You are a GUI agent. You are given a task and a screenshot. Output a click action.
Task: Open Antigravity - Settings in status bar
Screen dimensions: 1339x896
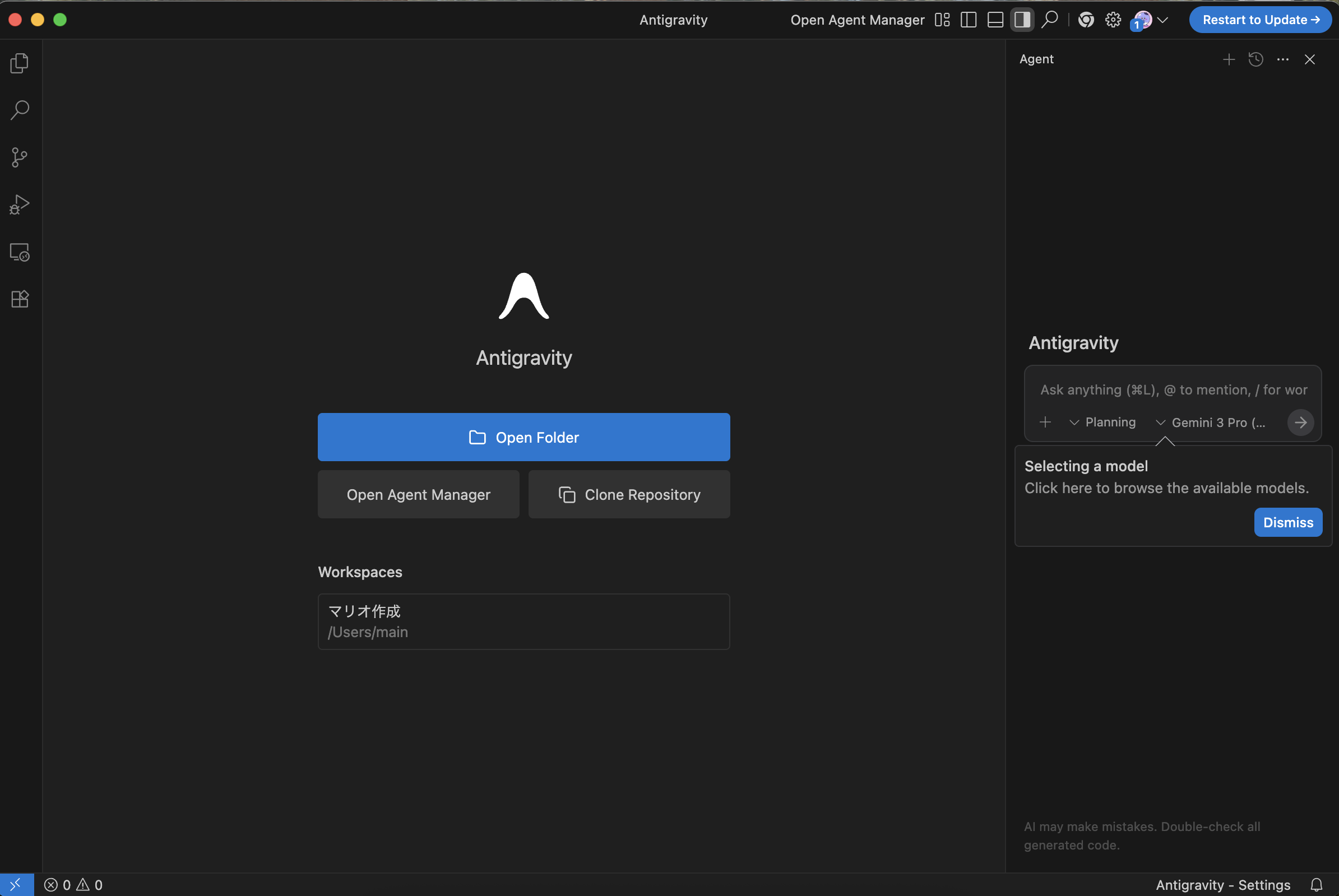coord(1223,885)
